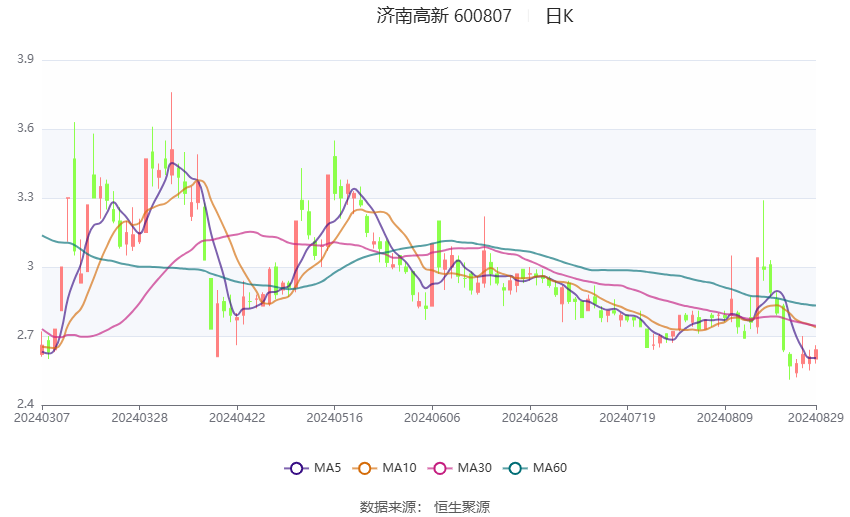This screenshot has width=850, height=517.
Task: Click x-axis date label 20240829
Action: pos(816,418)
